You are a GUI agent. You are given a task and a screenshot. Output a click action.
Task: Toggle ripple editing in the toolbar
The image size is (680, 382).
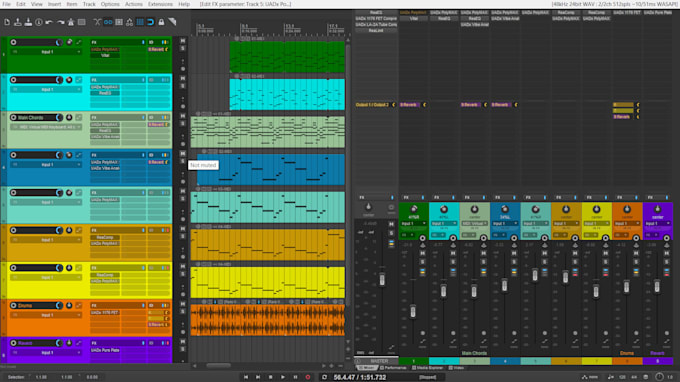pyautogui.click(x=119, y=22)
